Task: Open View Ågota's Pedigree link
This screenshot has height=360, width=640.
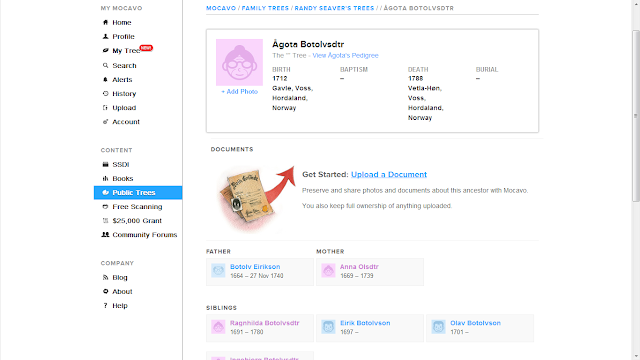Action: pos(345,56)
